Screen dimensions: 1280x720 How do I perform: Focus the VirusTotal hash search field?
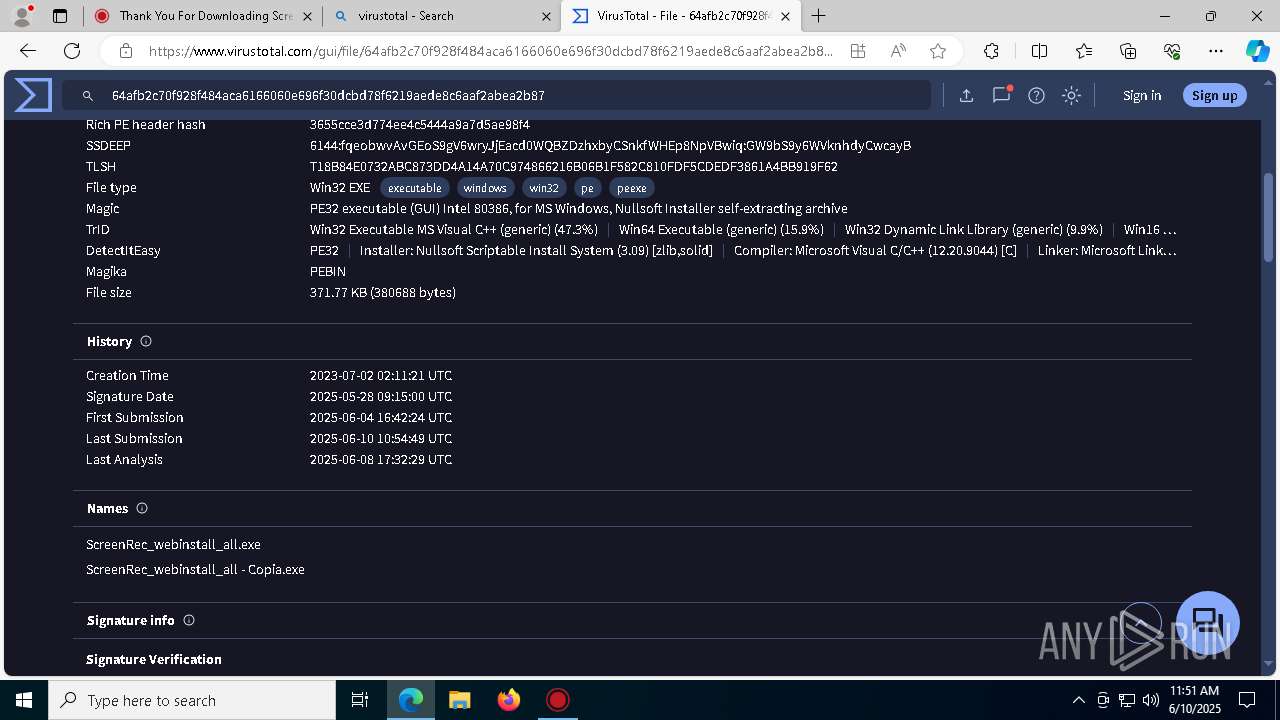496,96
